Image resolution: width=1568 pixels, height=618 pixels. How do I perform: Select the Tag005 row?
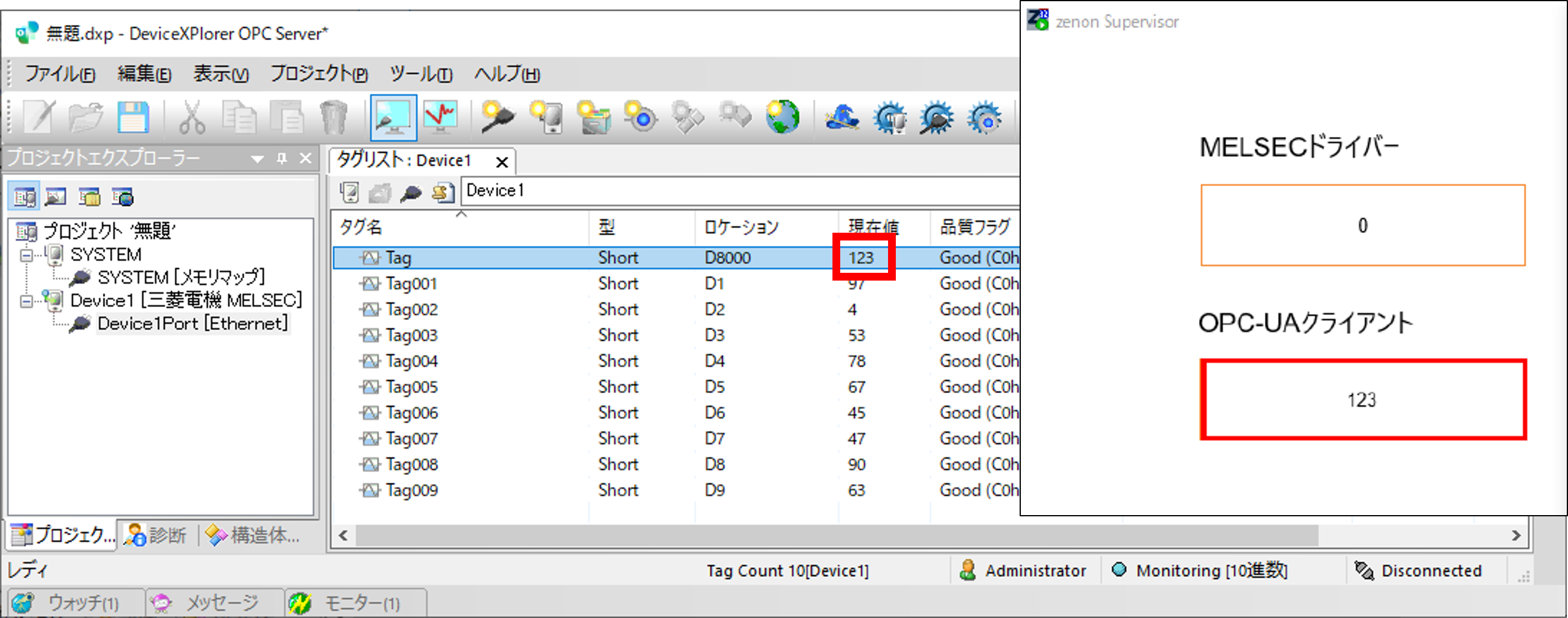(x=411, y=387)
